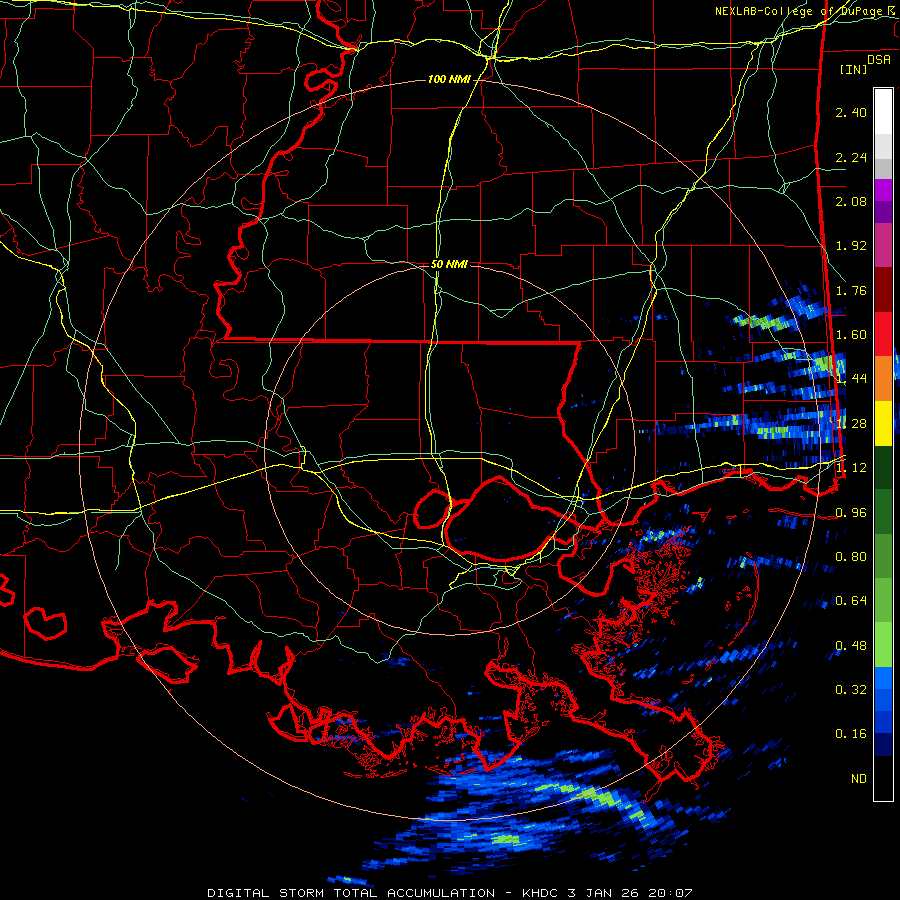
Task: Pick the light green swatch beside 0.48
Action: pyautogui.click(x=883, y=645)
